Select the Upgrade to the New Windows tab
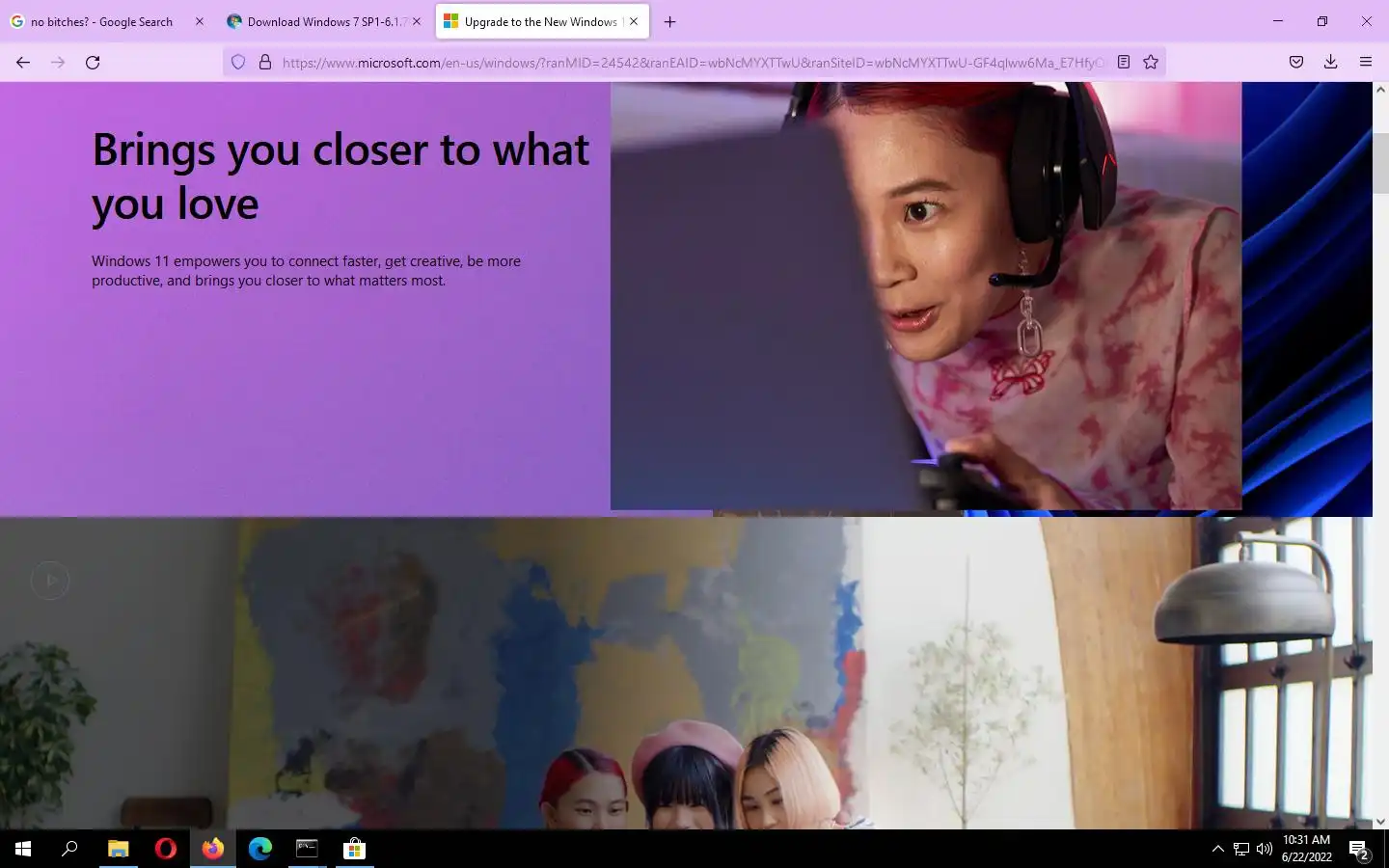 540,21
